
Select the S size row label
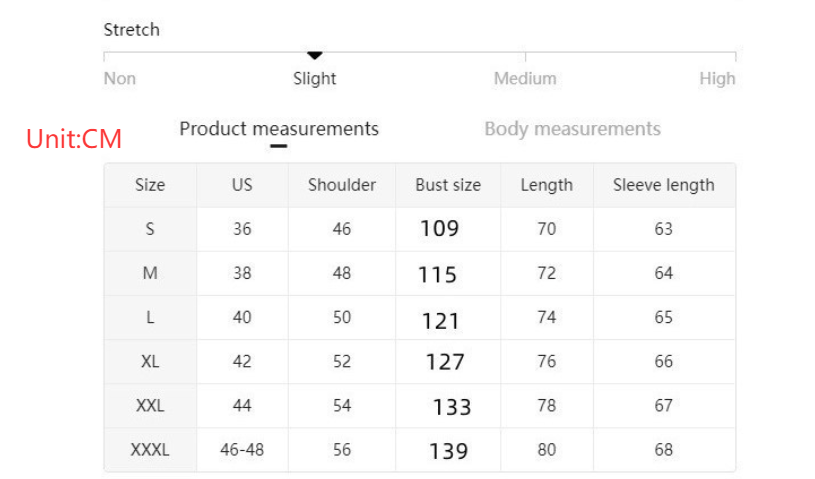click(x=150, y=229)
